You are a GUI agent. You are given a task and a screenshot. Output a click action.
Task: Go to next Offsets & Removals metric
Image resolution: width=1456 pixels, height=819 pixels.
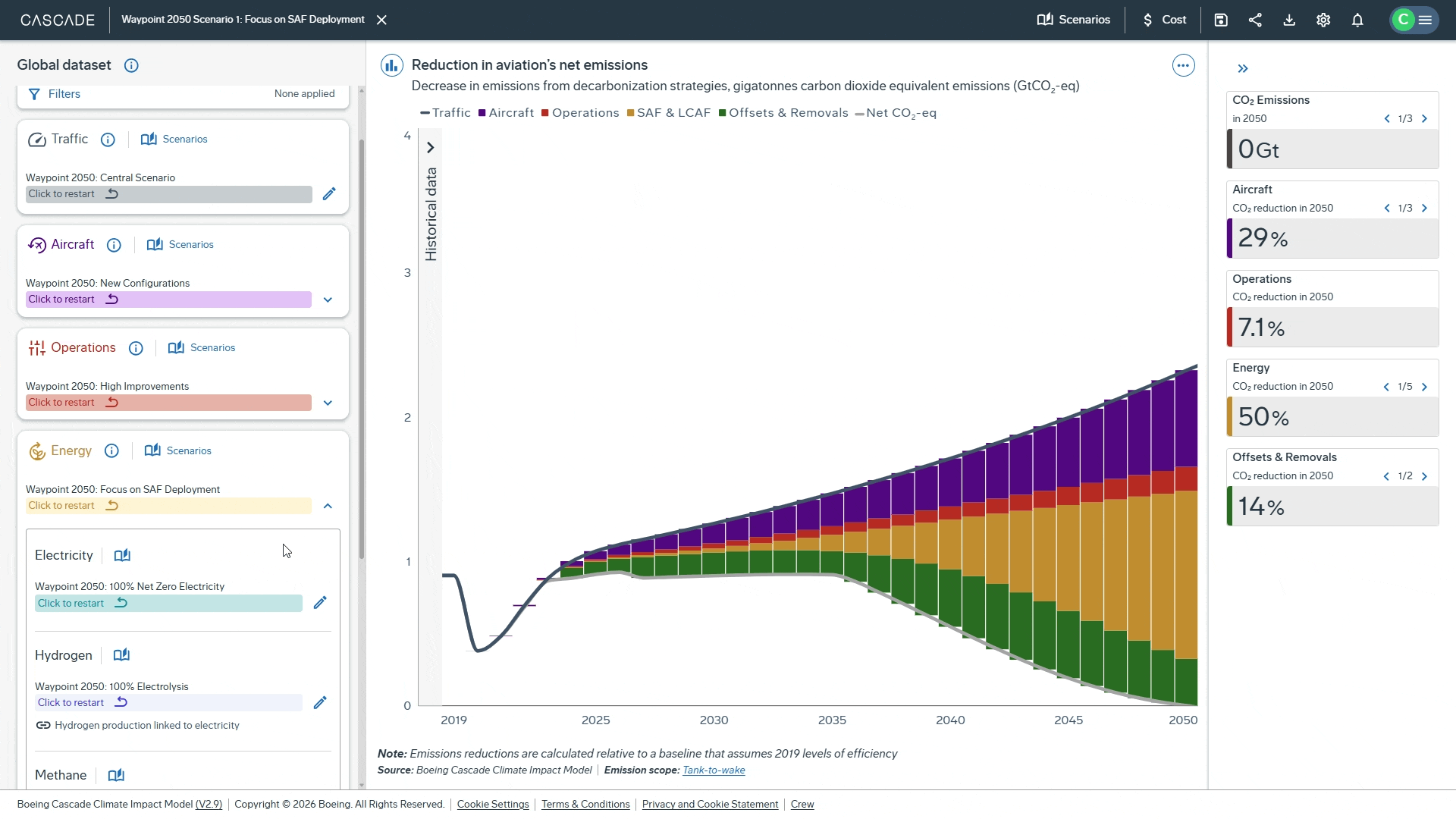pyautogui.click(x=1424, y=476)
